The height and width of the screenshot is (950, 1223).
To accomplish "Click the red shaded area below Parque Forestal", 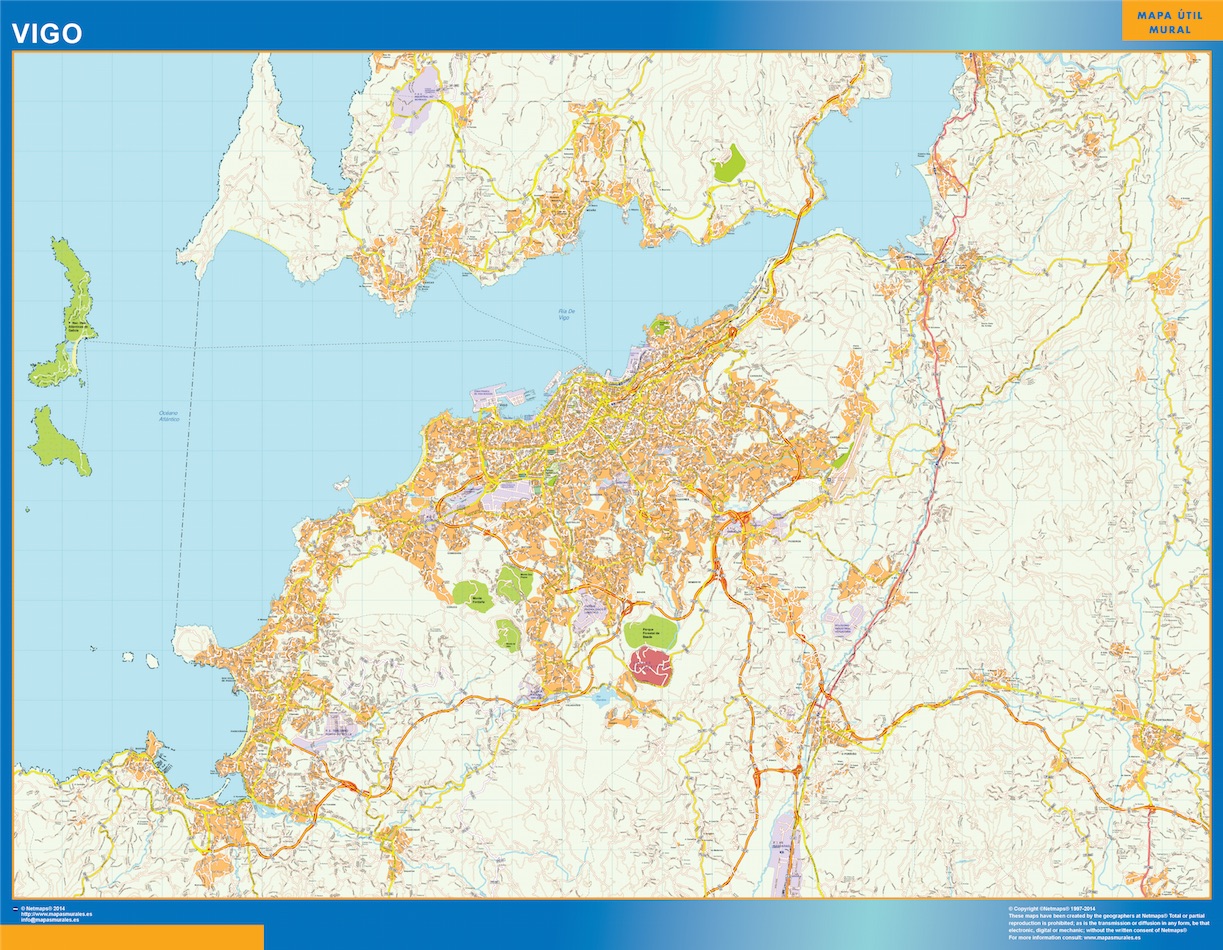I will coord(653,665).
